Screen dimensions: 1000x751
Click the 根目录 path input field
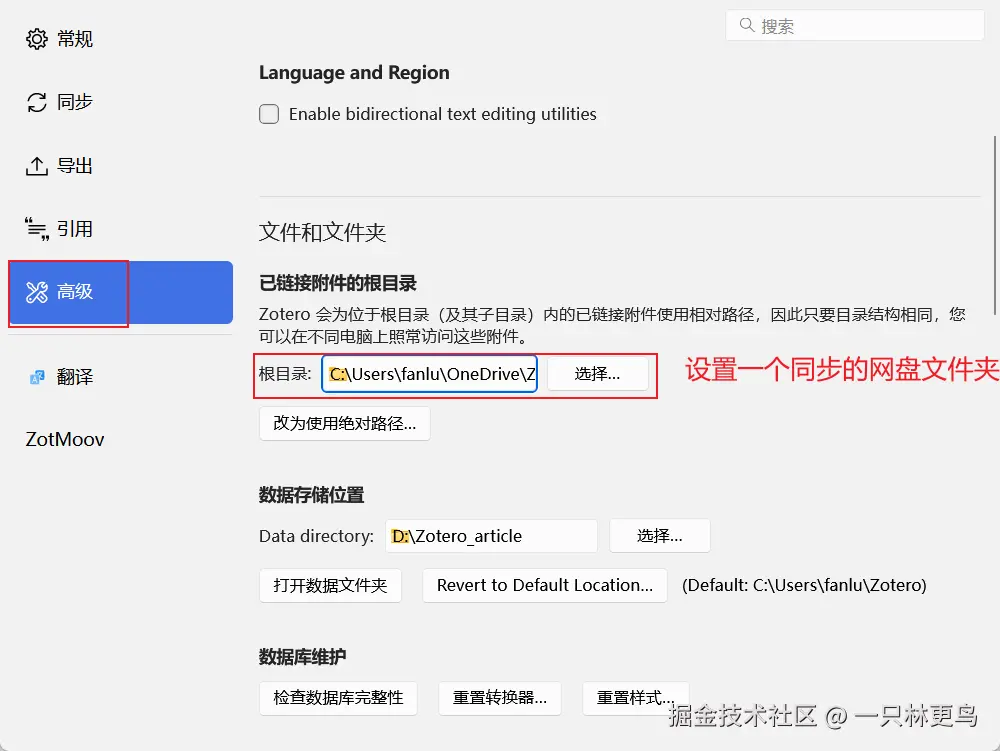429,374
